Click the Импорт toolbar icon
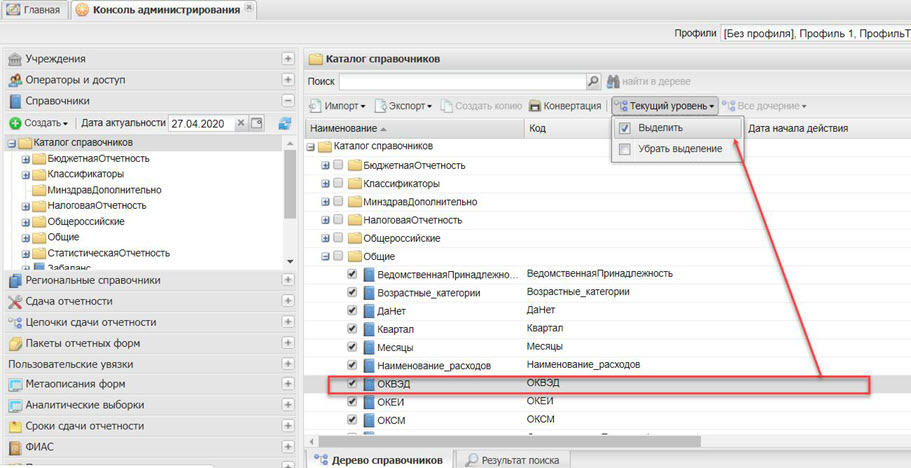 coord(315,105)
